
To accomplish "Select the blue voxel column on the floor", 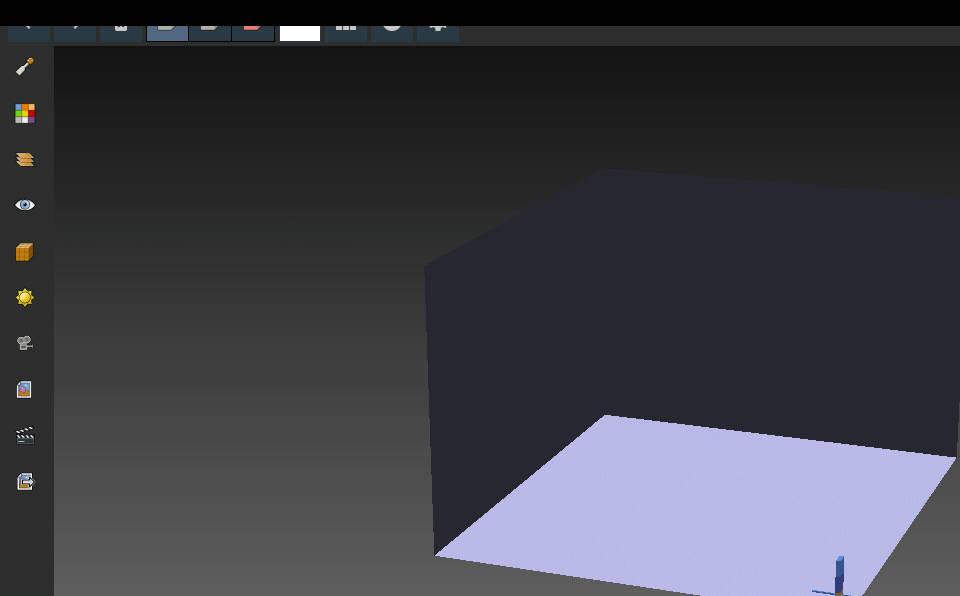I will pos(839,573).
